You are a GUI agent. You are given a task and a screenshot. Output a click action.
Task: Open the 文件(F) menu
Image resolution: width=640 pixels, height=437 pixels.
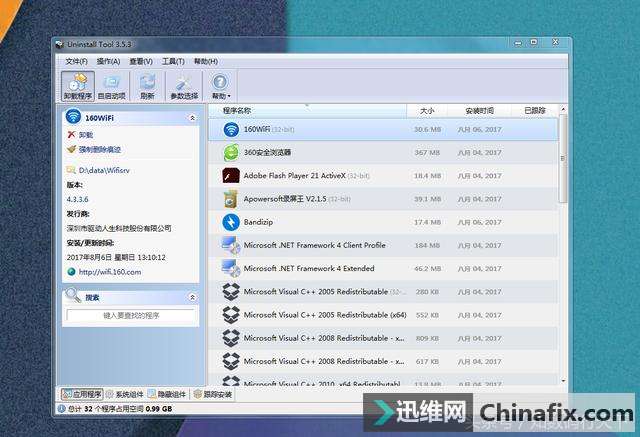(x=77, y=62)
